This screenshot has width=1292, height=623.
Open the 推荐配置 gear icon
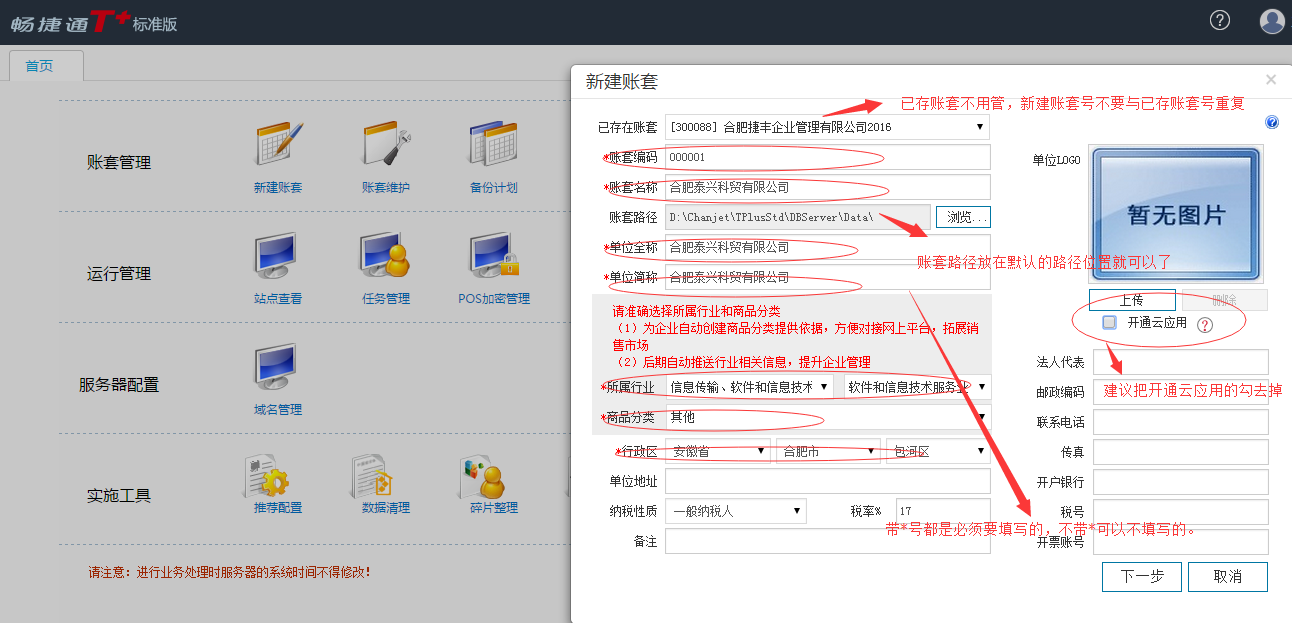tap(278, 478)
